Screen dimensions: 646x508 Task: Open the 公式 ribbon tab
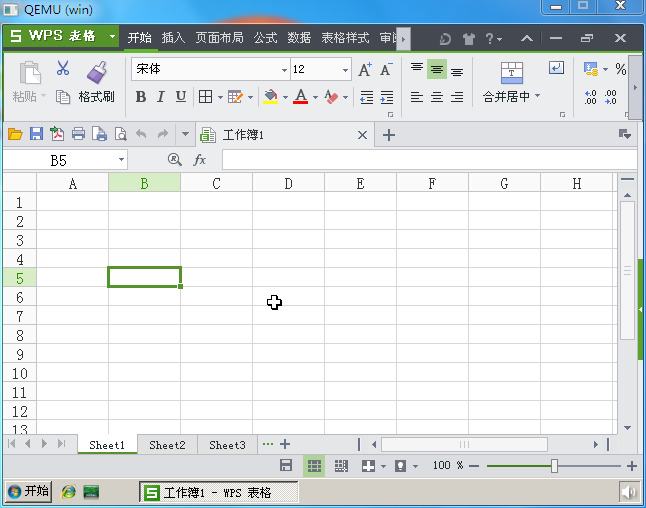pos(265,38)
